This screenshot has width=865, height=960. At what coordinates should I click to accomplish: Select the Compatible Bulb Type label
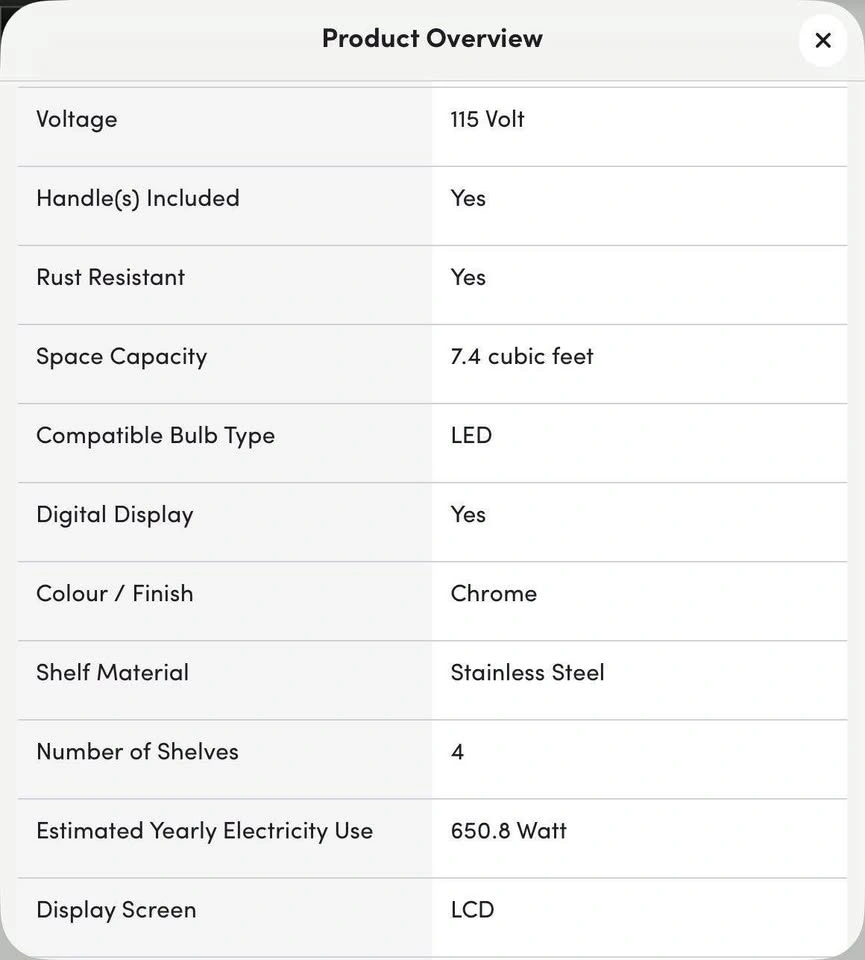(155, 436)
